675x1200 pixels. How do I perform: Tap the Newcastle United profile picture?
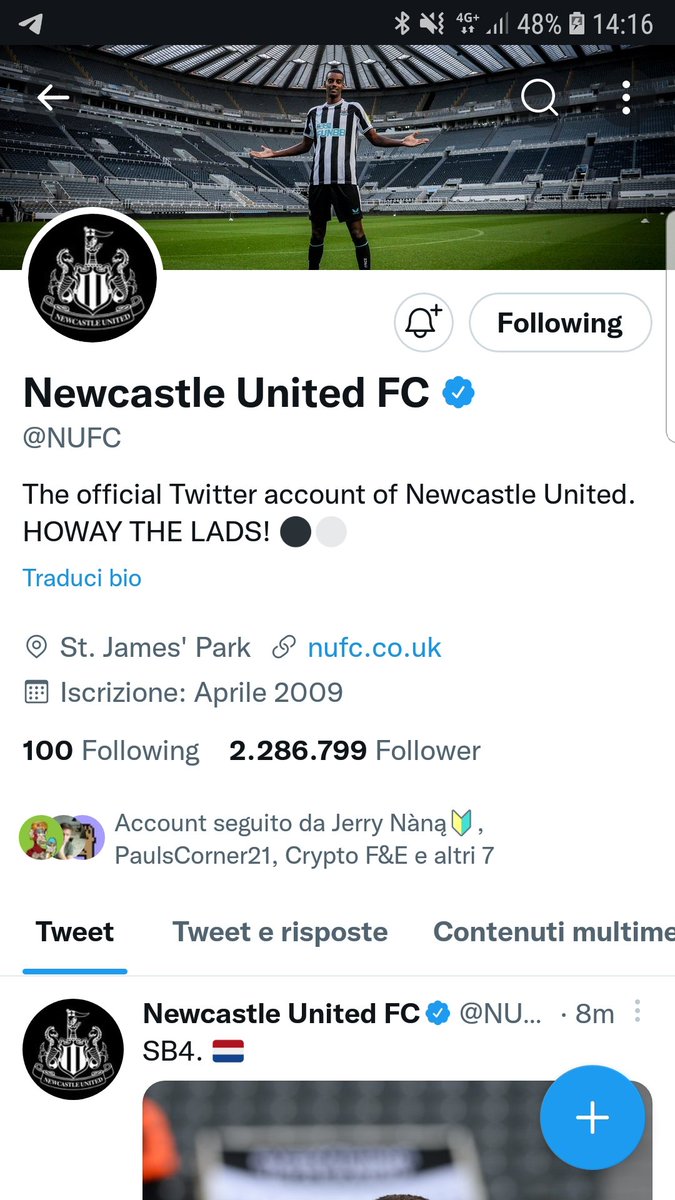92,279
